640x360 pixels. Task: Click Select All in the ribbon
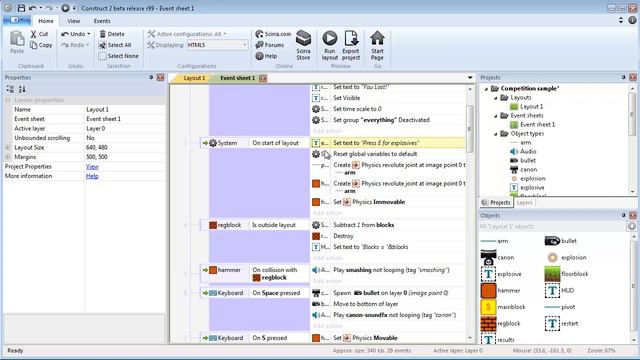[x=115, y=45]
